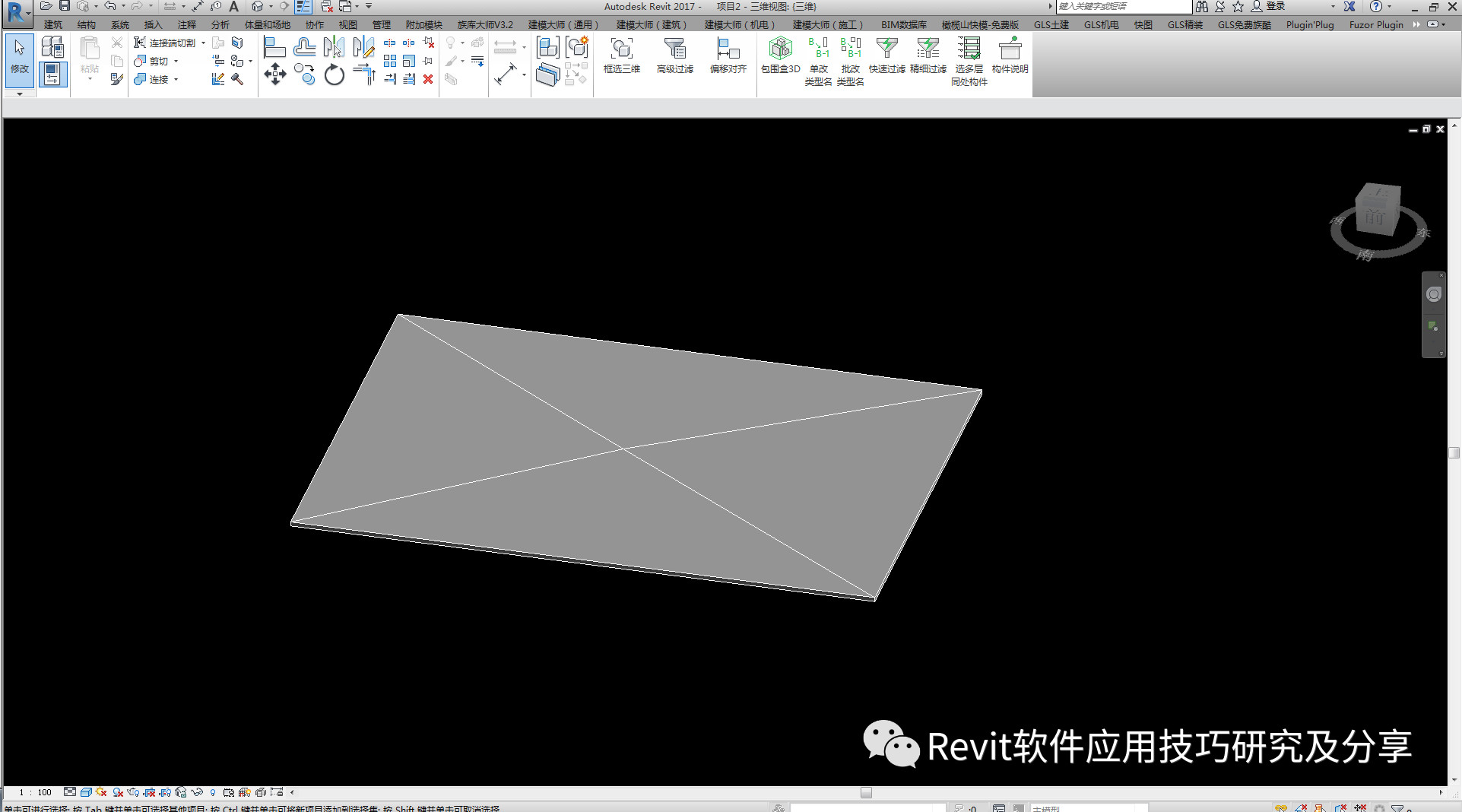Toggle the sun path icon in view controls
Image resolution: width=1462 pixels, height=812 pixels.
tap(101, 792)
